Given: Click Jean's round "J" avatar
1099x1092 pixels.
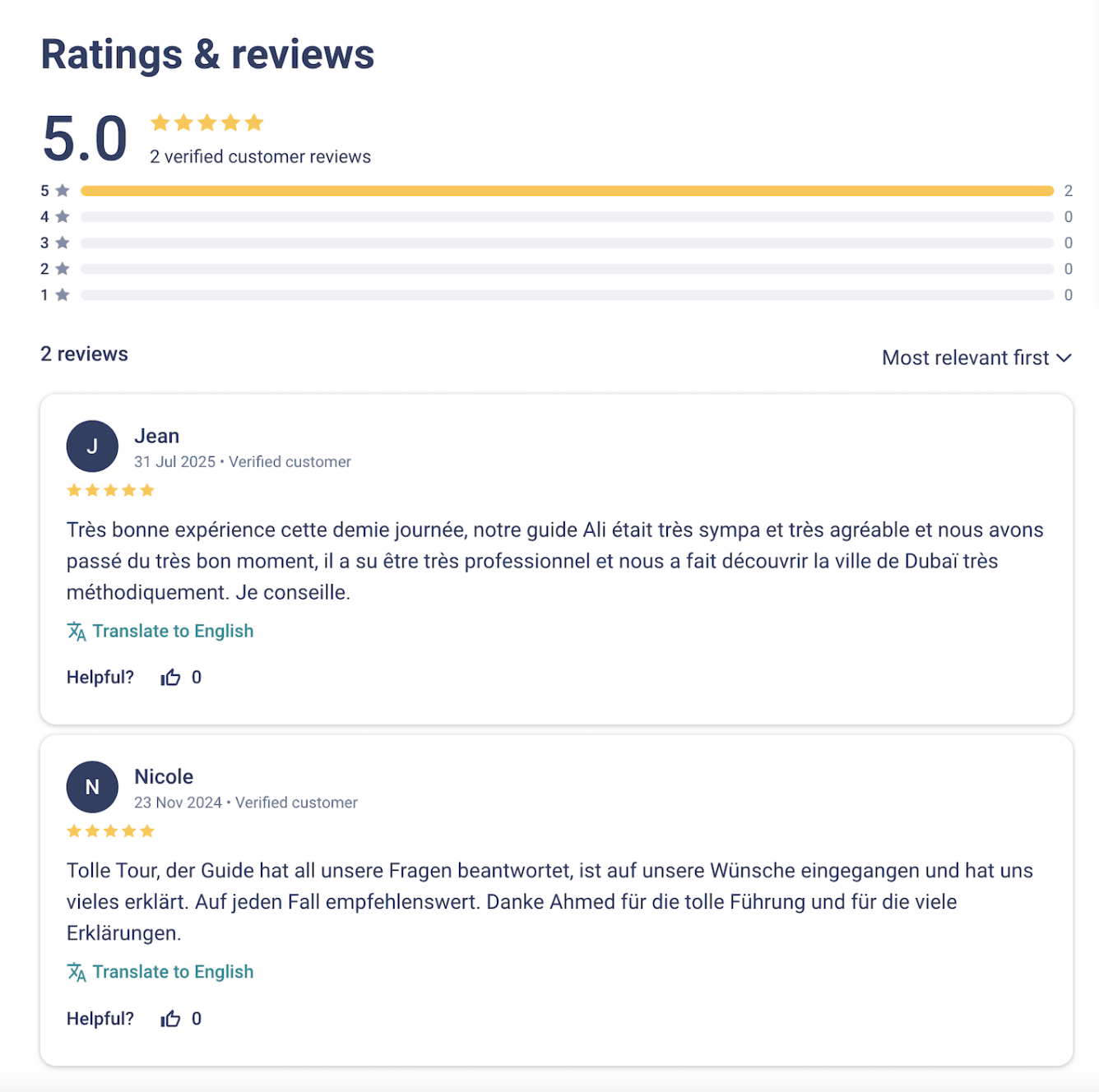Looking at the screenshot, I should tap(92, 447).
